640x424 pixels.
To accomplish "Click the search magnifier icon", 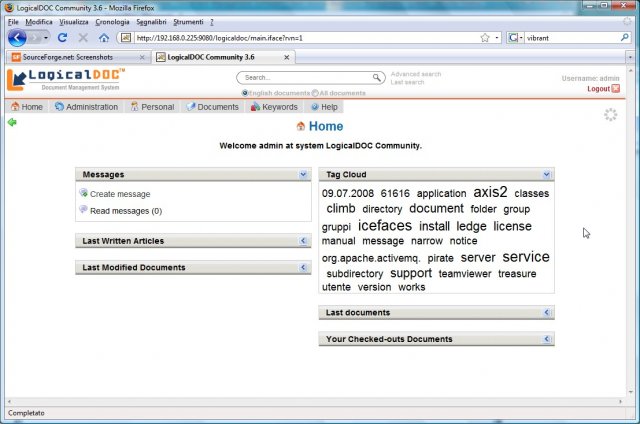I will pos(377,78).
